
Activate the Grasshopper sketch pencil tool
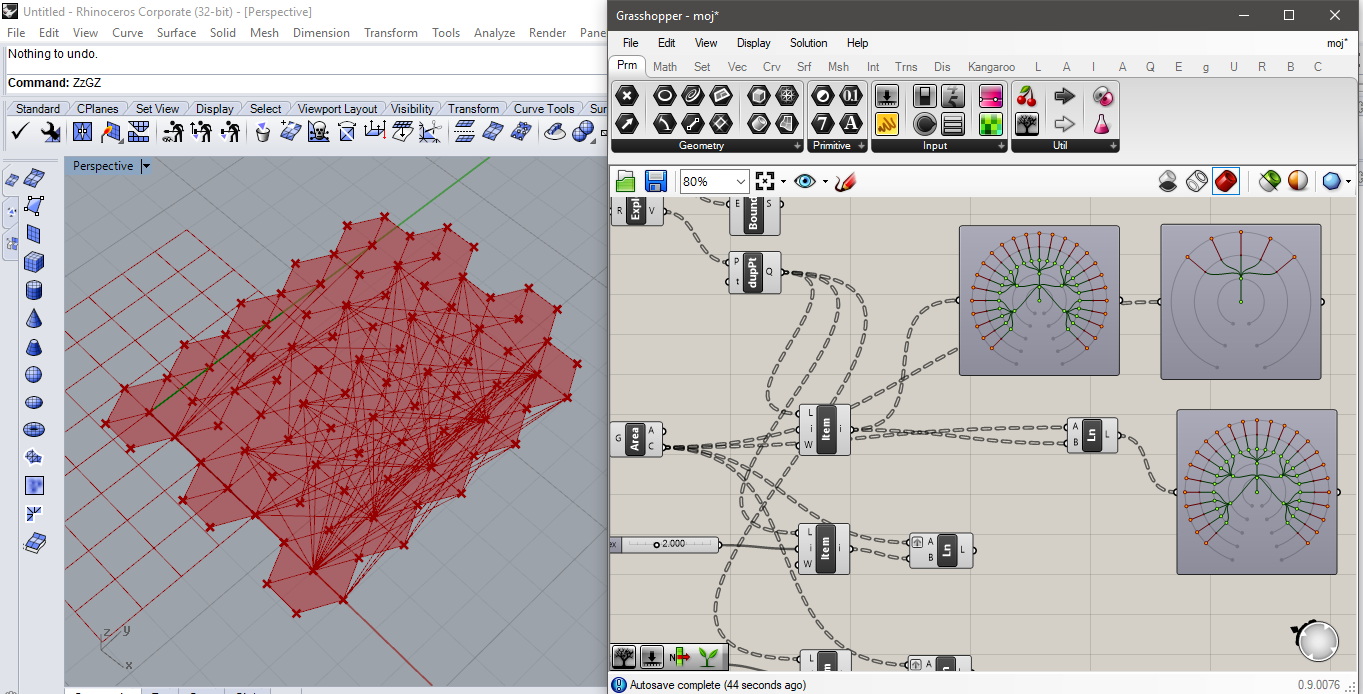(846, 181)
